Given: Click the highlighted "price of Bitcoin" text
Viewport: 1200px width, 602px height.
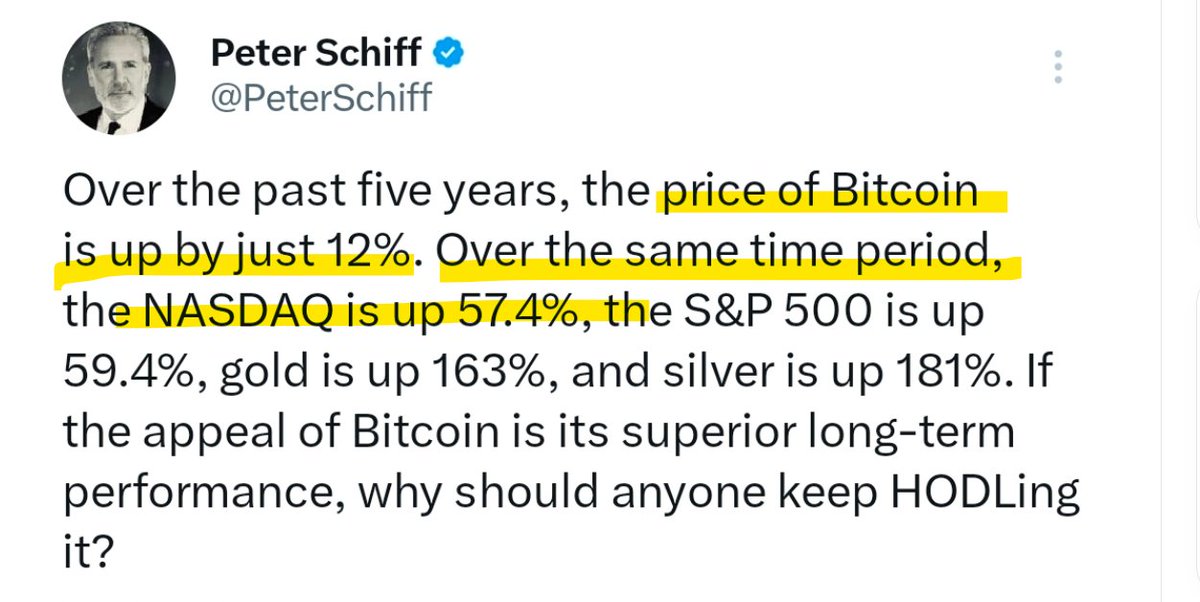Looking at the screenshot, I should tap(815, 192).
